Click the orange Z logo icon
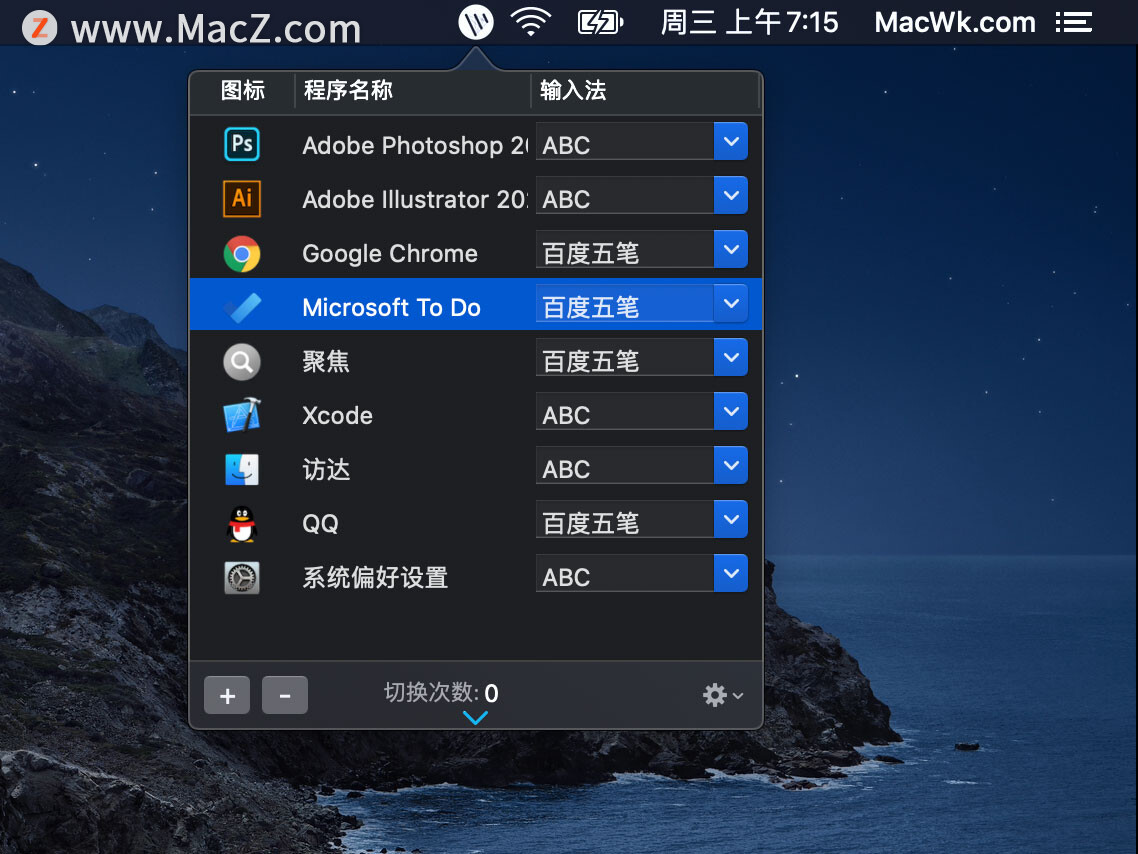The width and height of the screenshot is (1138, 854). click(x=39, y=28)
